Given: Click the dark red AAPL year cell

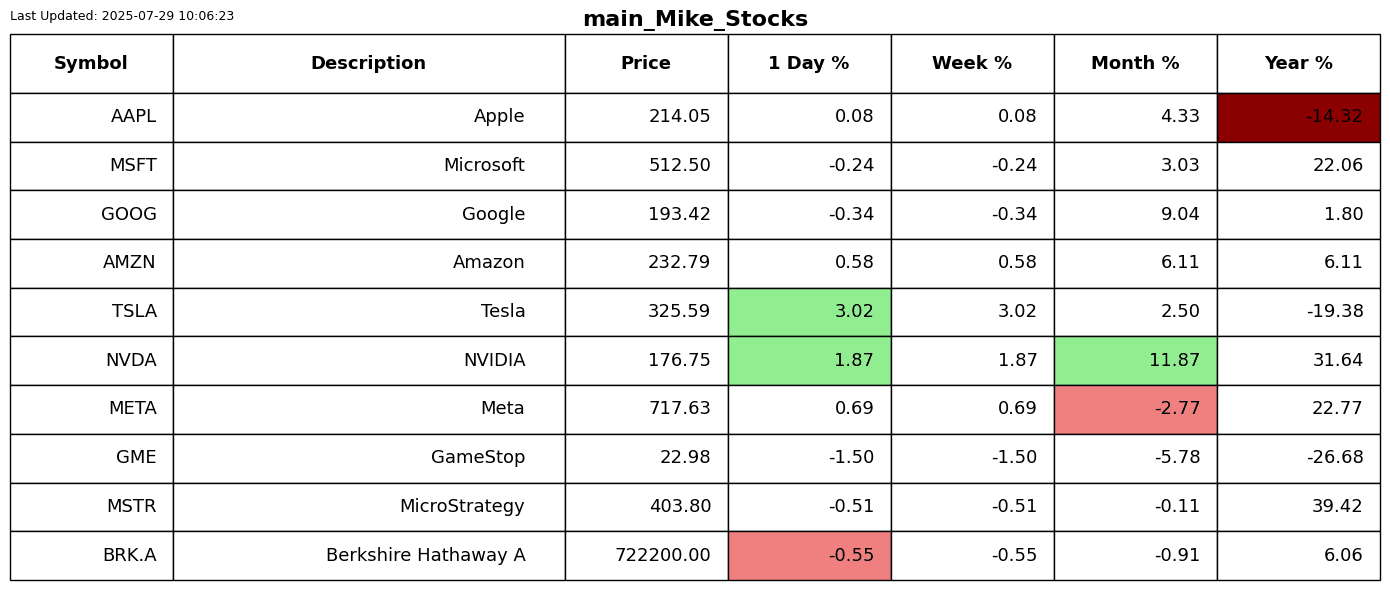Looking at the screenshot, I should [x=1298, y=117].
